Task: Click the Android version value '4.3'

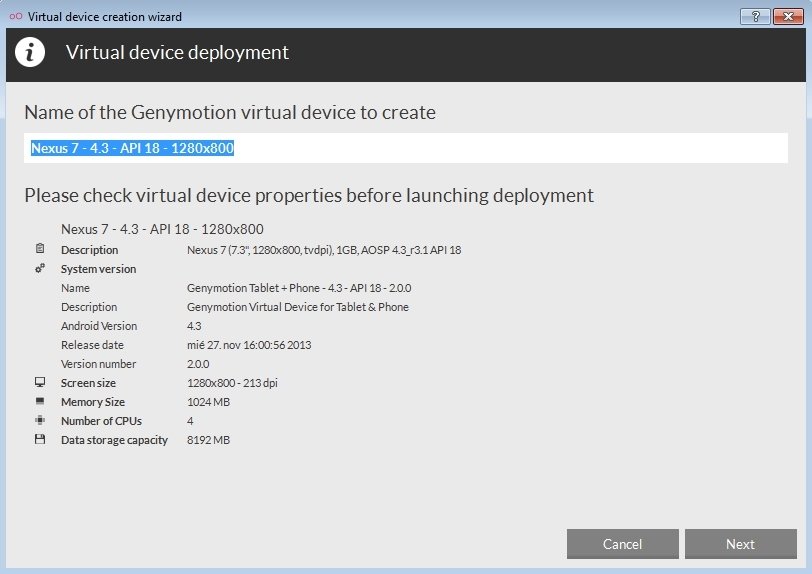Action: point(194,326)
